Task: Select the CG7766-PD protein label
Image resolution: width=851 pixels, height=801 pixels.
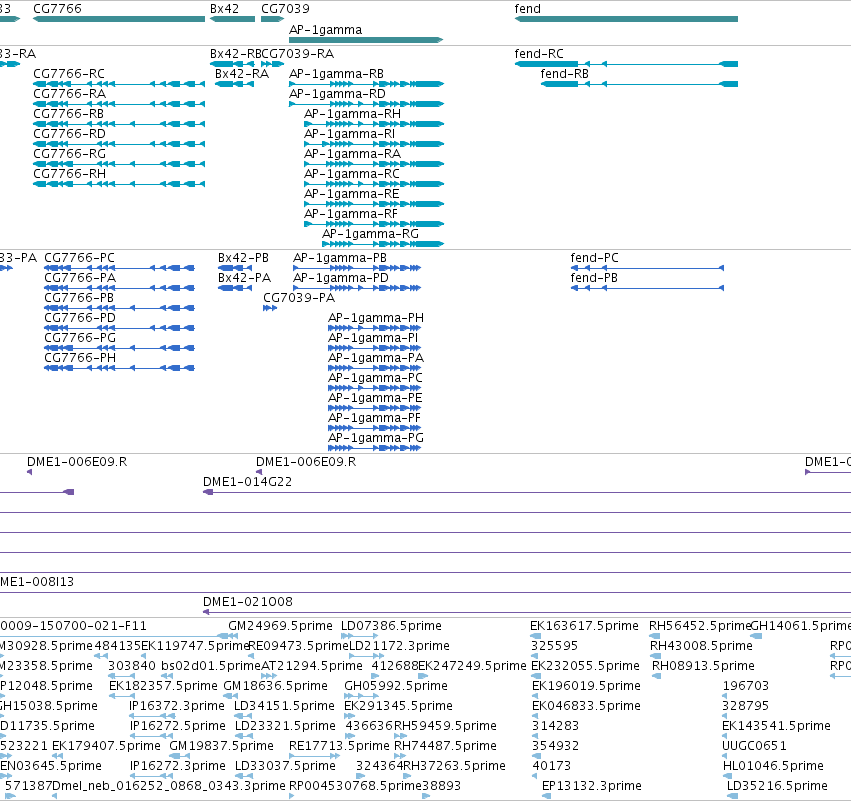Action: tap(80, 317)
